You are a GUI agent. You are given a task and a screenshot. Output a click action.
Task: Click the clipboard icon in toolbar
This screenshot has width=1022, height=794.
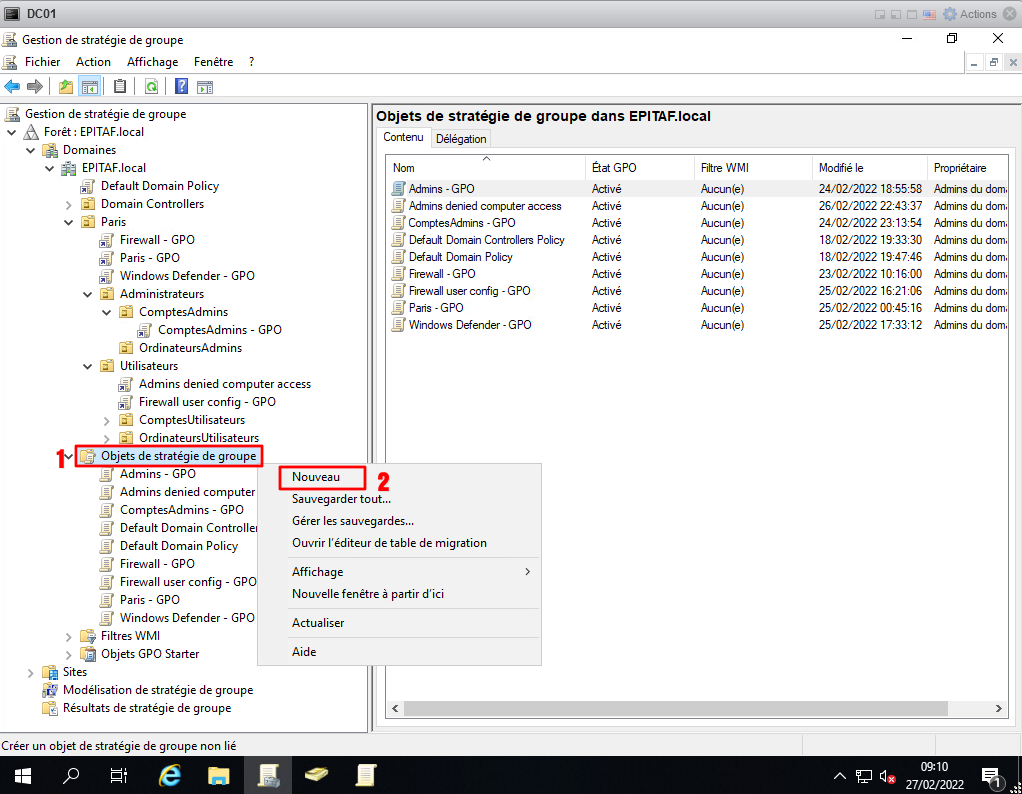(x=120, y=86)
